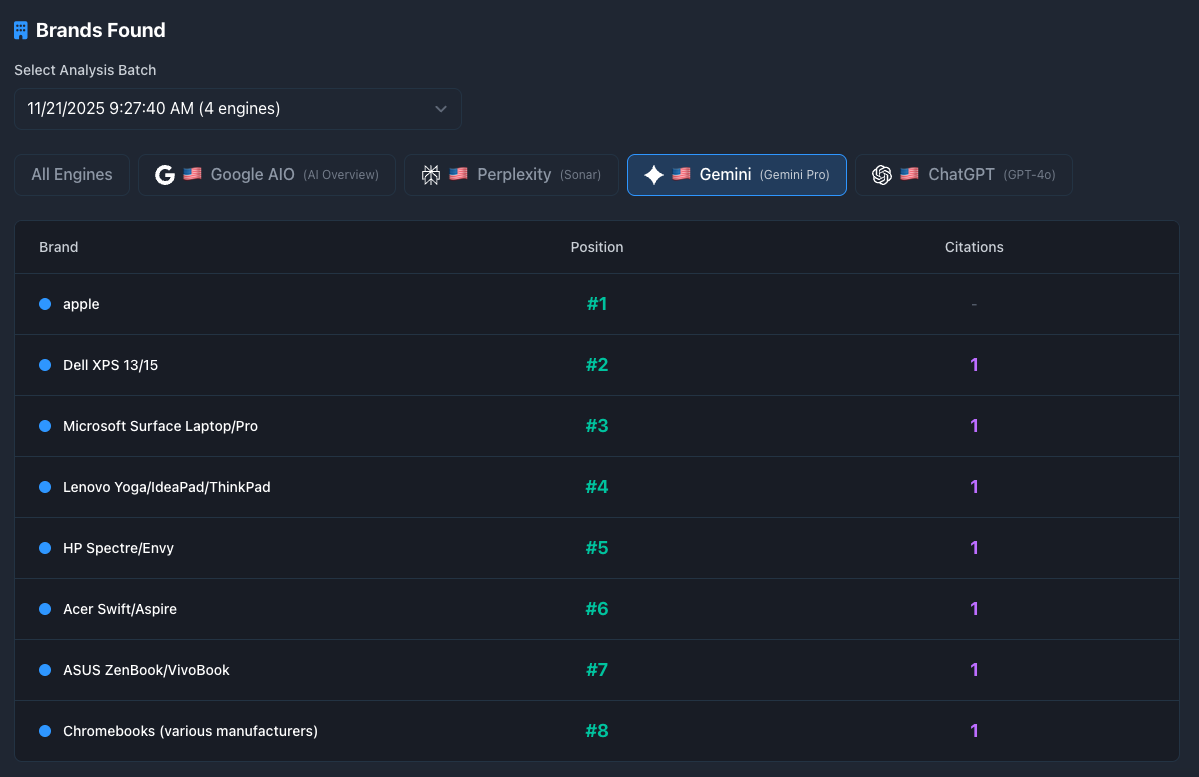Click the Perplexity logo icon

click(x=431, y=175)
